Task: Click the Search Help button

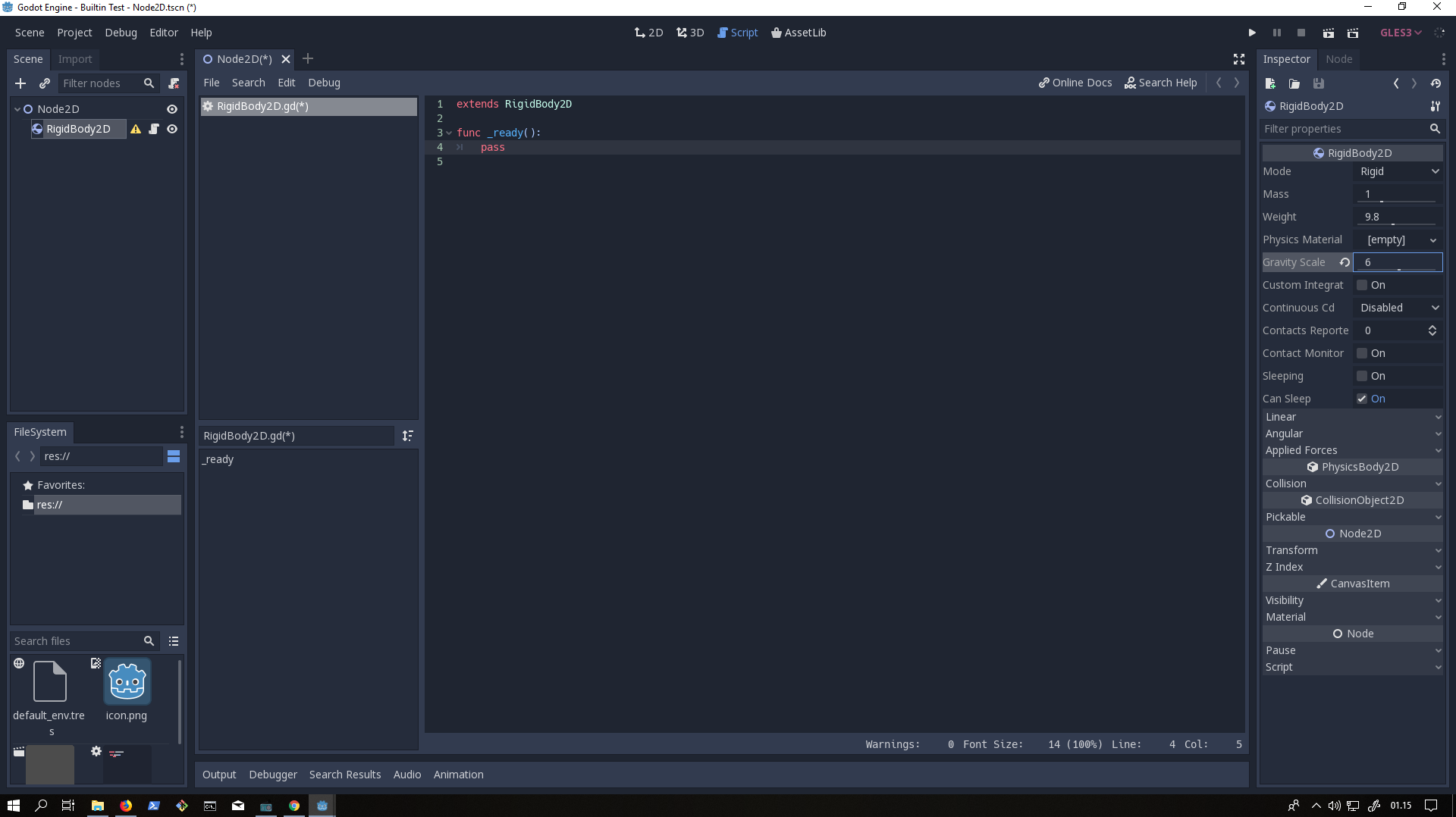Action: [x=1161, y=83]
